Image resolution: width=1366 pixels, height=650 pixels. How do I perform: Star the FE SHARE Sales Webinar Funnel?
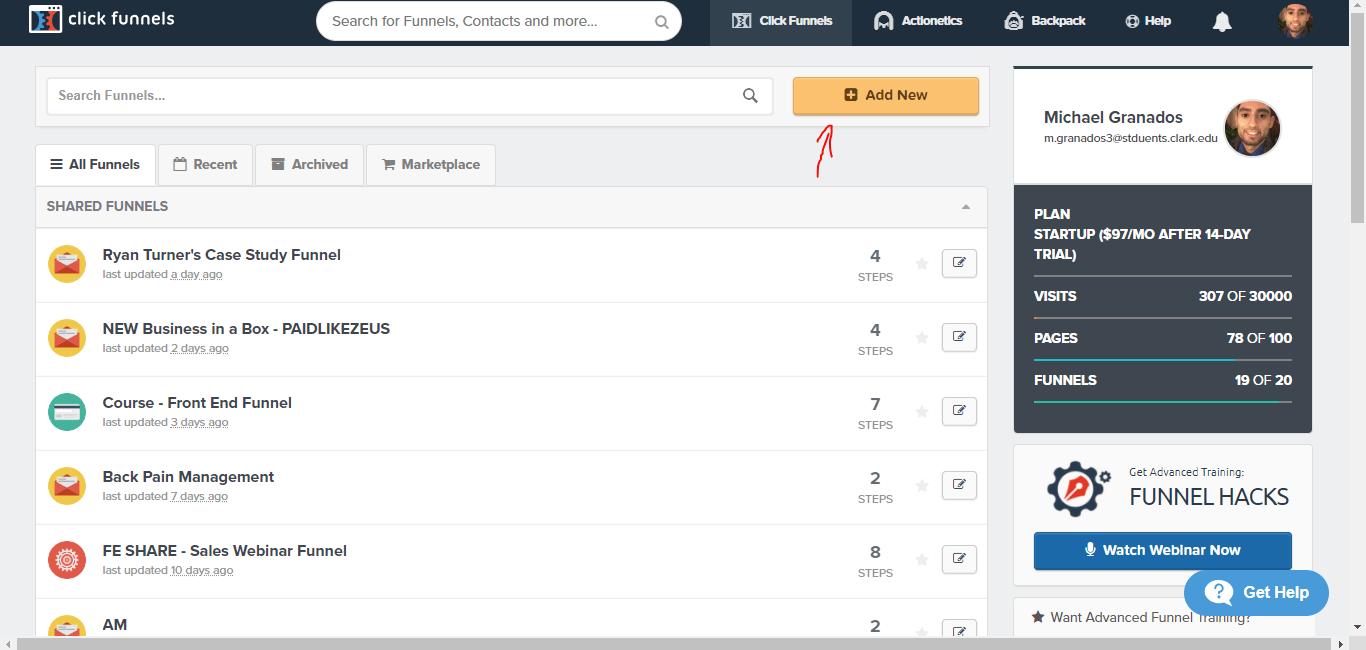point(922,560)
